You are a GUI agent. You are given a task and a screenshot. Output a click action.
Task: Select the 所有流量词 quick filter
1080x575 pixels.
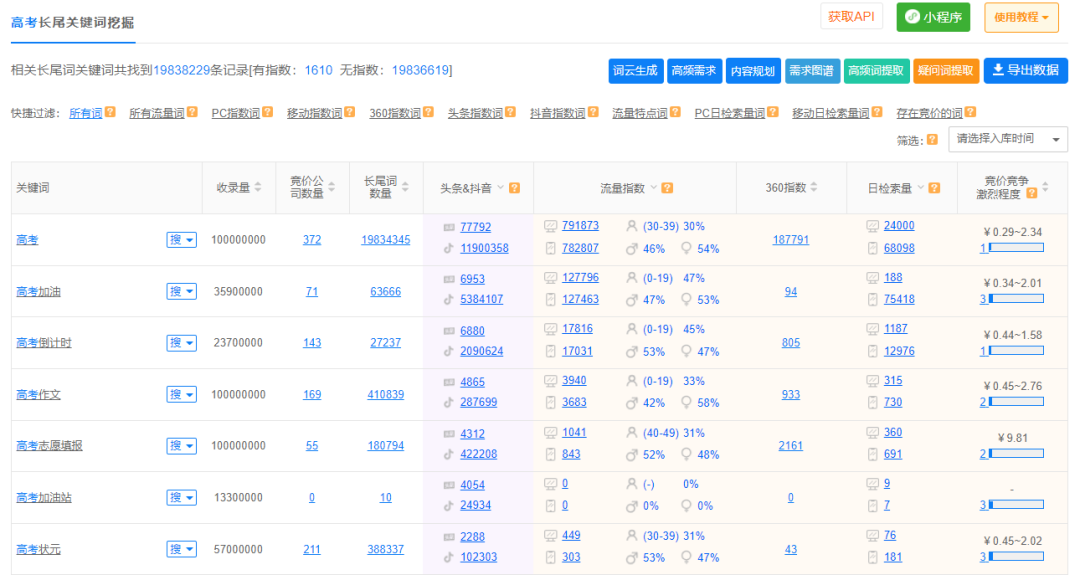(156, 113)
